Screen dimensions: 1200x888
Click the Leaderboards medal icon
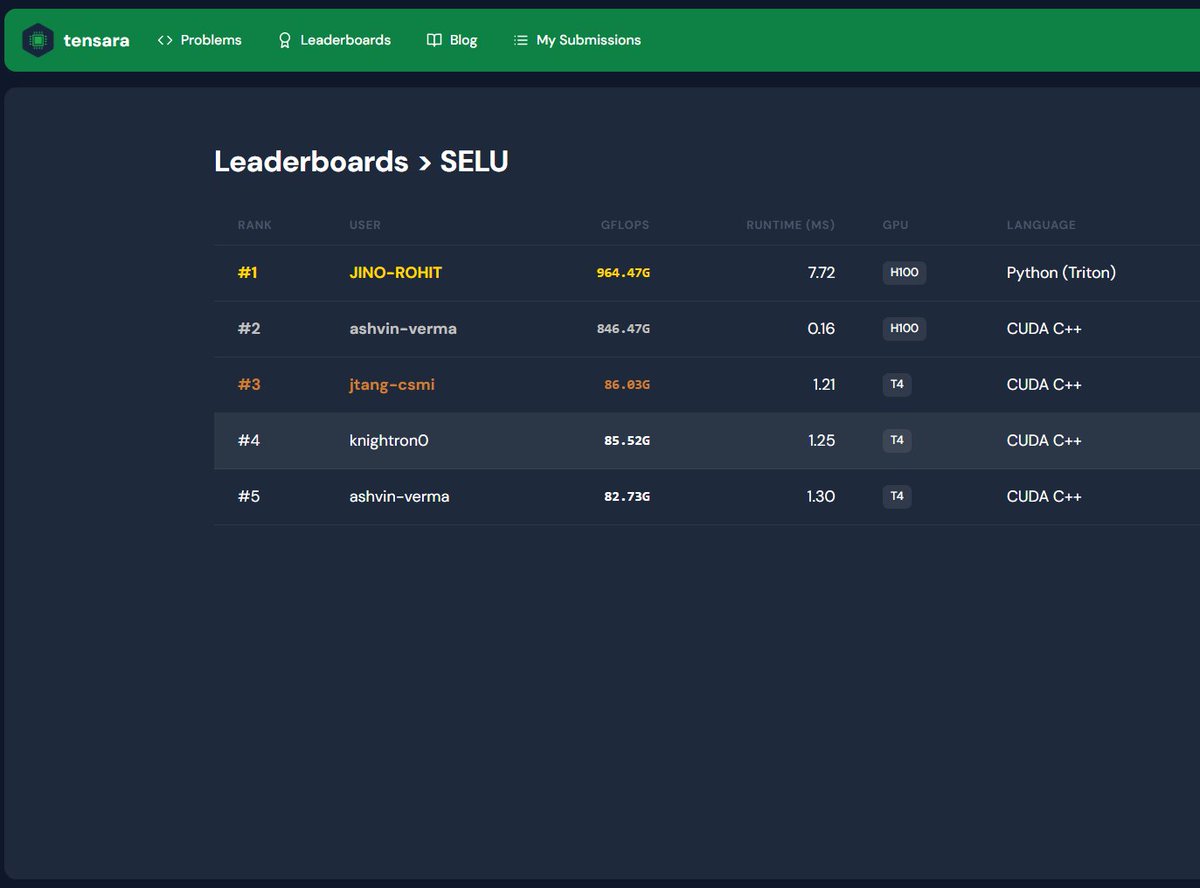pyautogui.click(x=284, y=40)
